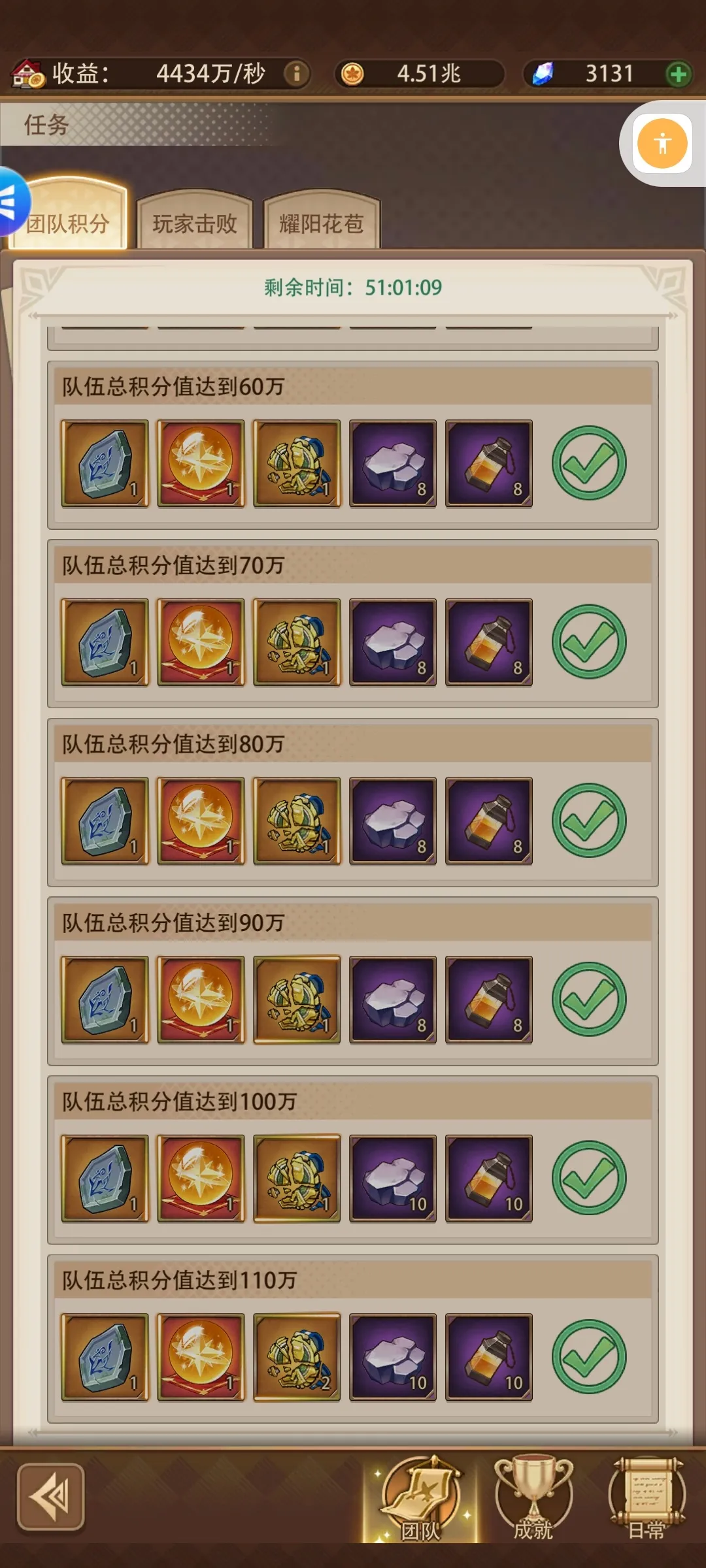This screenshot has width=706, height=1568.
Task: Tap the green checkmark for 110万 reward
Action: coord(589,1357)
